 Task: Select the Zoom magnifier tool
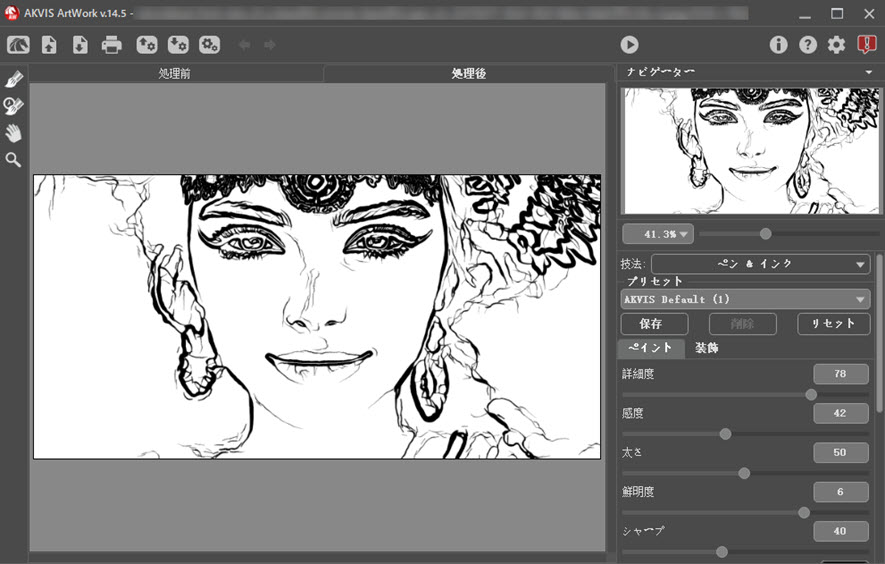tap(14, 160)
